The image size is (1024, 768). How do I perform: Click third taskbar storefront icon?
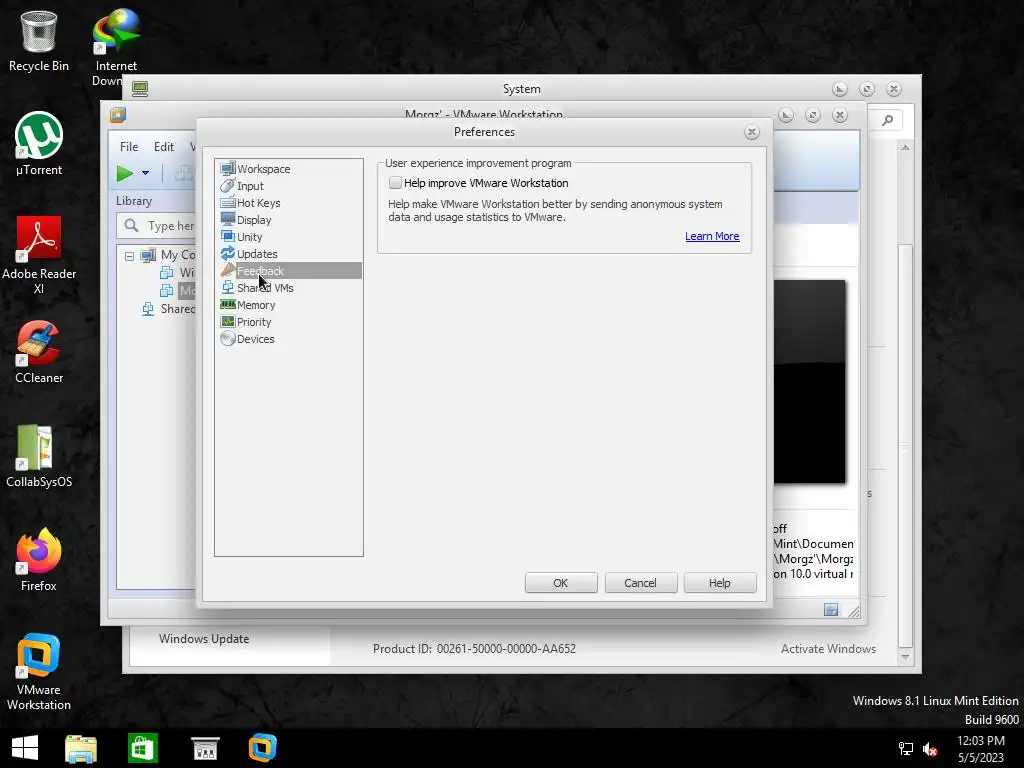pos(205,748)
